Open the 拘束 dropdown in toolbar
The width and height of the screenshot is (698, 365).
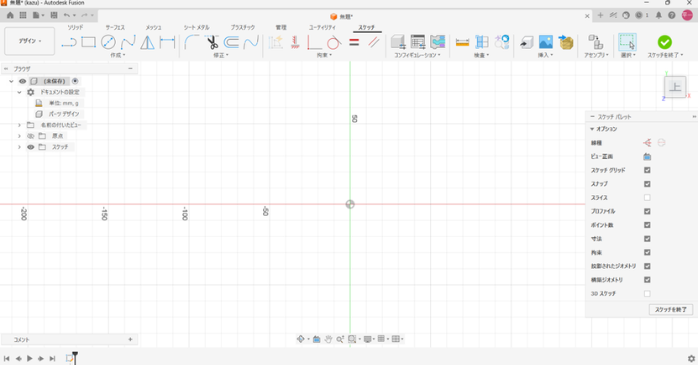click(x=325, y=55)
